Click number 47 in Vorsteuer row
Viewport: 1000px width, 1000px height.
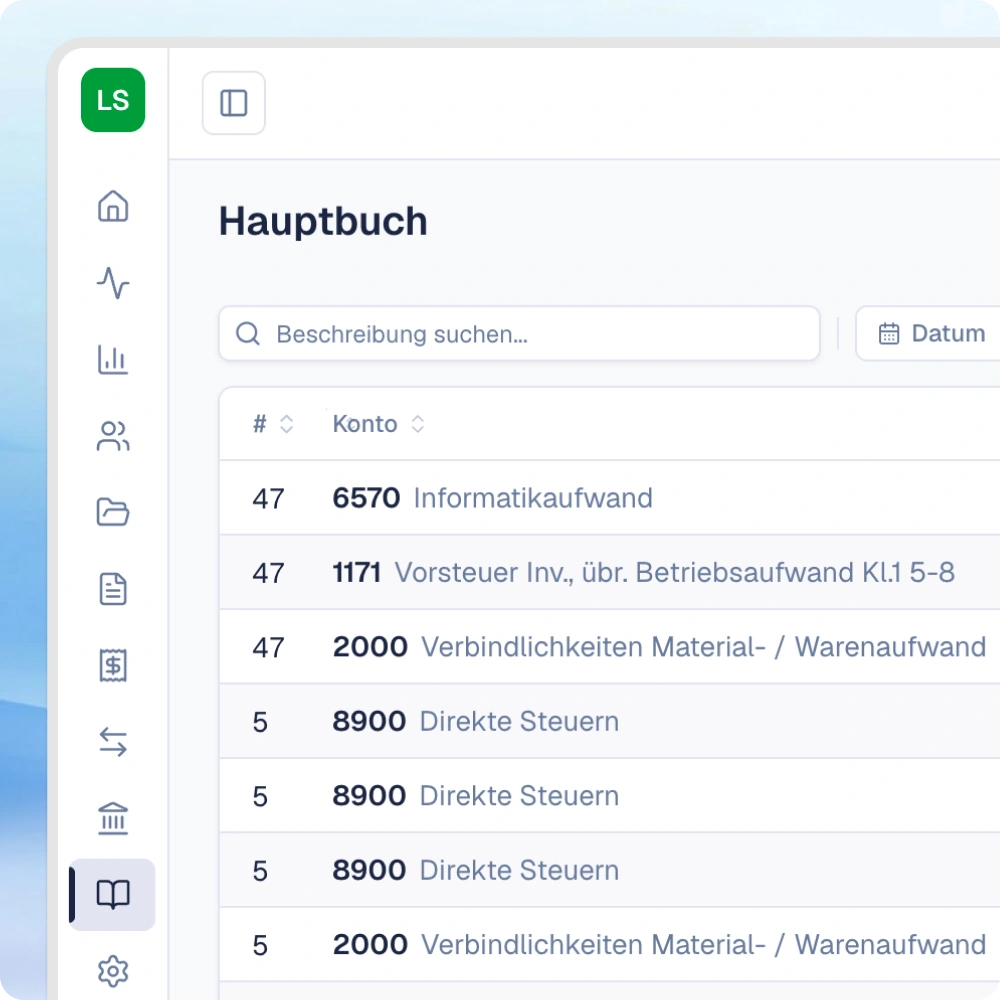click(268, 573)
